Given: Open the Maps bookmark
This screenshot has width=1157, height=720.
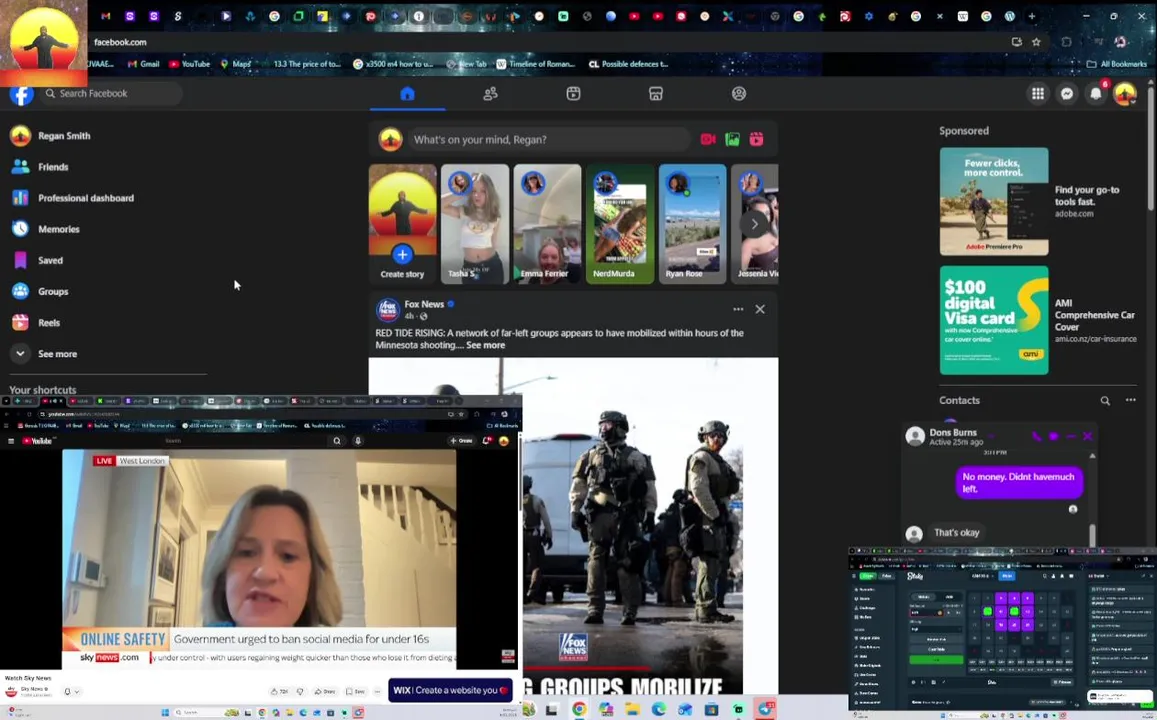Looking at the screenshot, I should click(x=236, y=64).
